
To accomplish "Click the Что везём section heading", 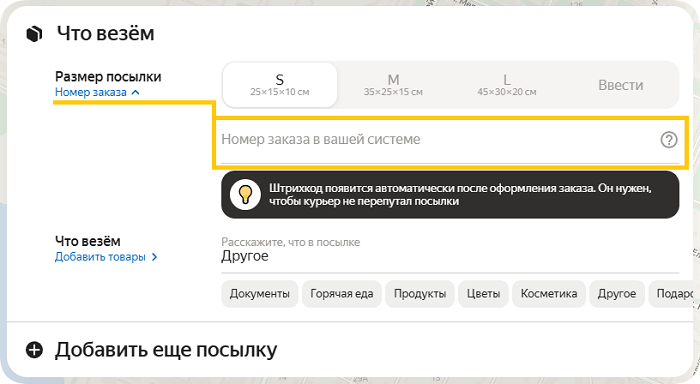I will coord(105,33).
